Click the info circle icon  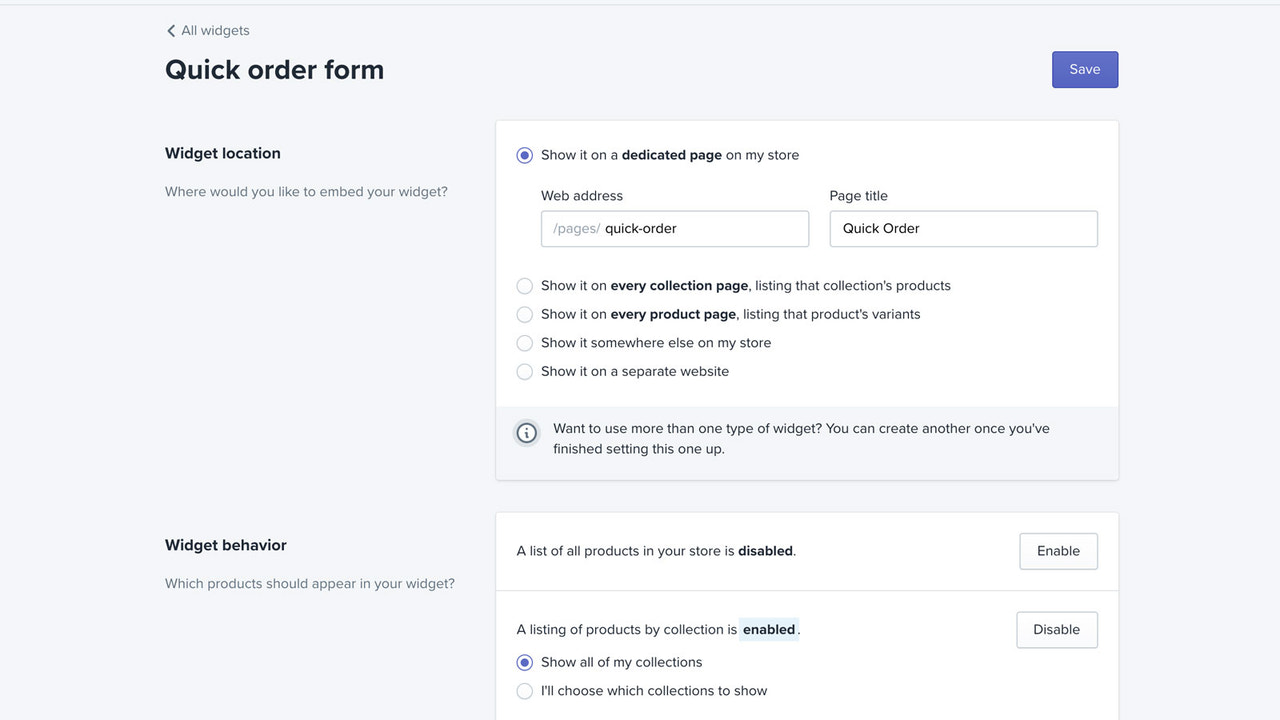click(526, 433)
